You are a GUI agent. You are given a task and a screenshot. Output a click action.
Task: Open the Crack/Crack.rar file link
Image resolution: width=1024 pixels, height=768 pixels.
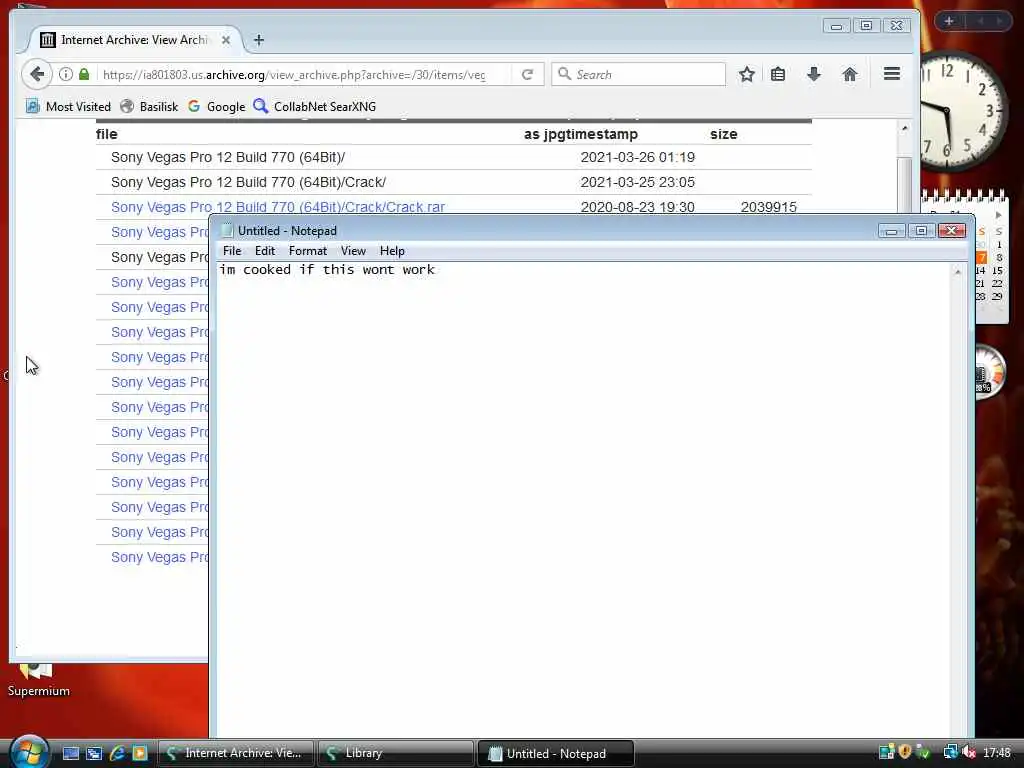pyautogui.click(x=278, y=207)
